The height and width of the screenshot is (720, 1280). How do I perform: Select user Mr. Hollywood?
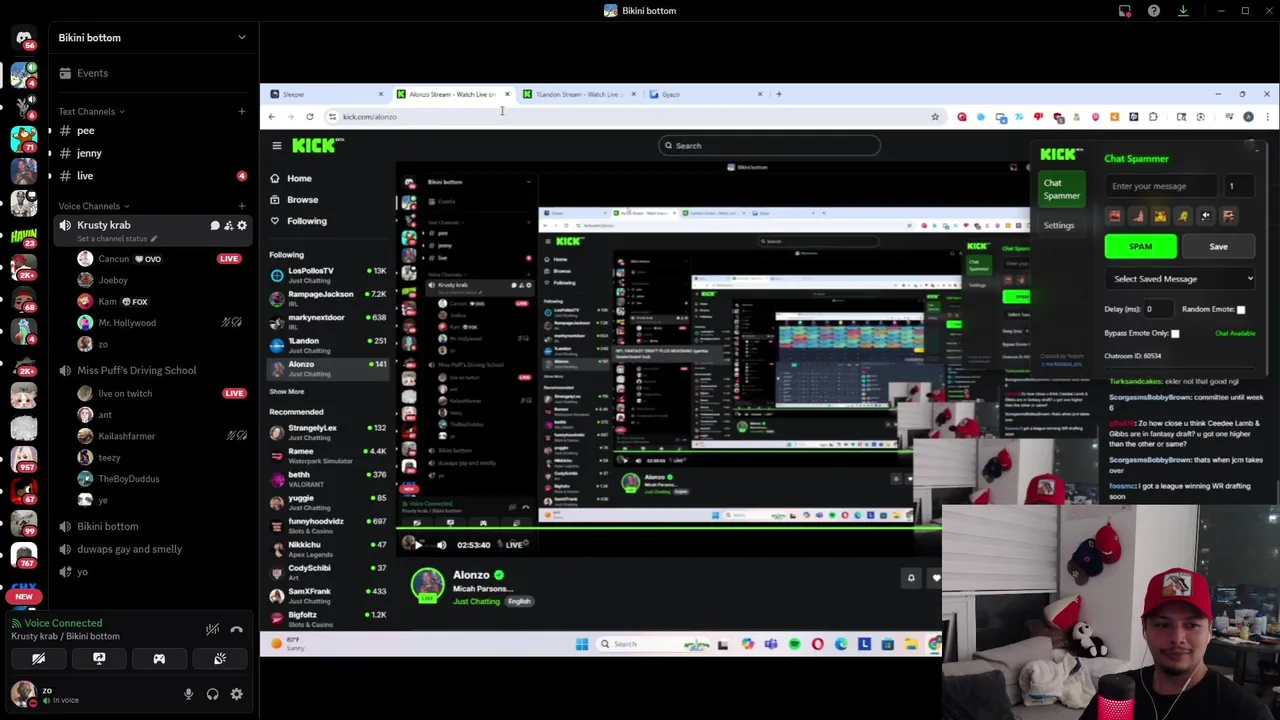tap(127, 323)
